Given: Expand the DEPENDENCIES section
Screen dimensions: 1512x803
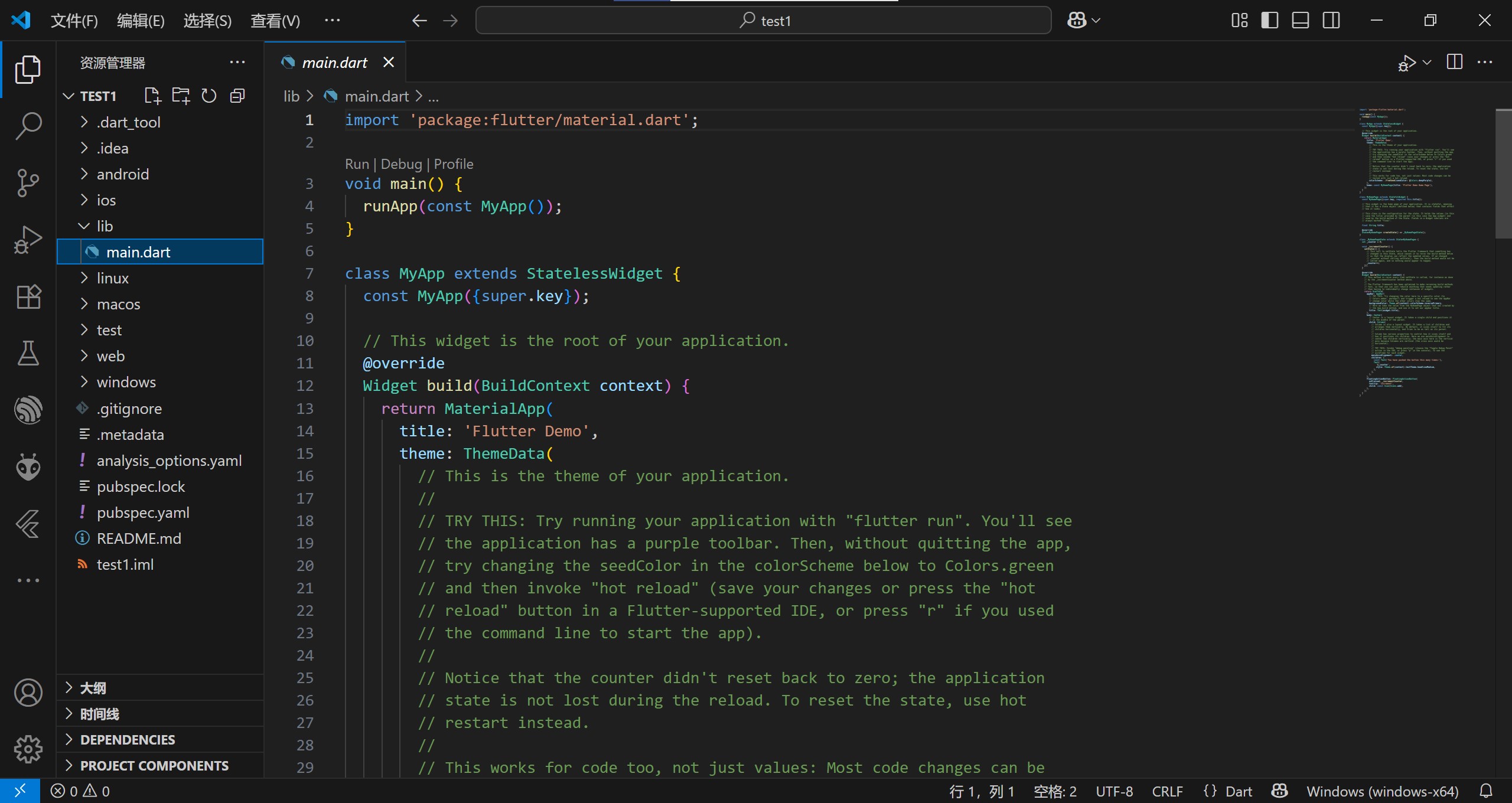Looking at the screenshot, I should pyautogui.click(x=128, y=740).
